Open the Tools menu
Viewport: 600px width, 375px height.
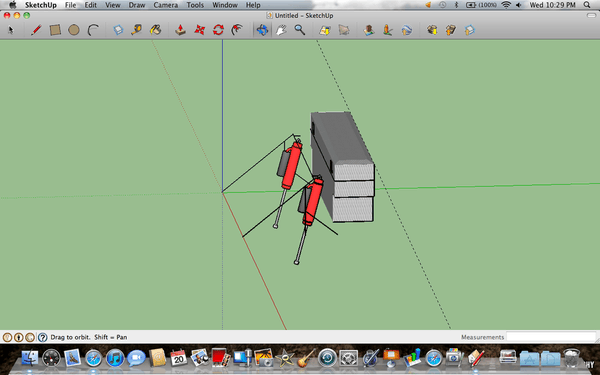(195, 5)
